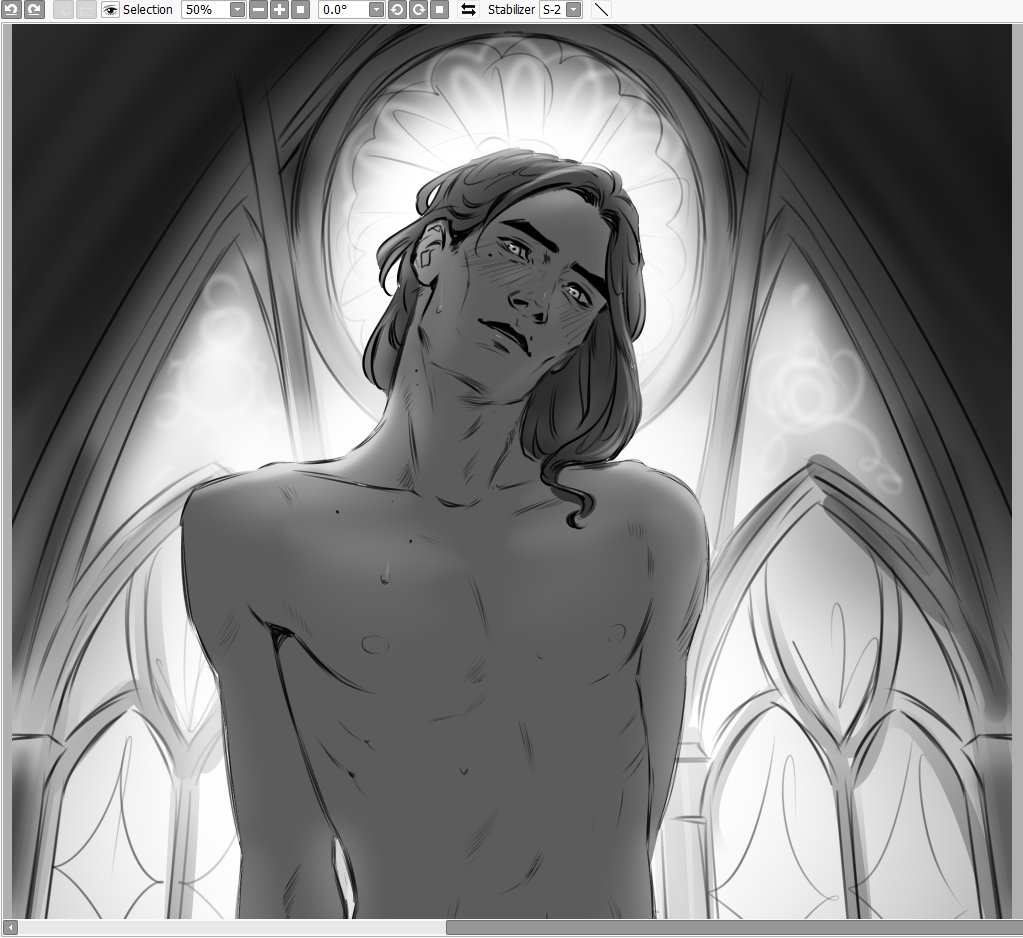Open the Stabilizer S-2 dropdown

(573, 10)
